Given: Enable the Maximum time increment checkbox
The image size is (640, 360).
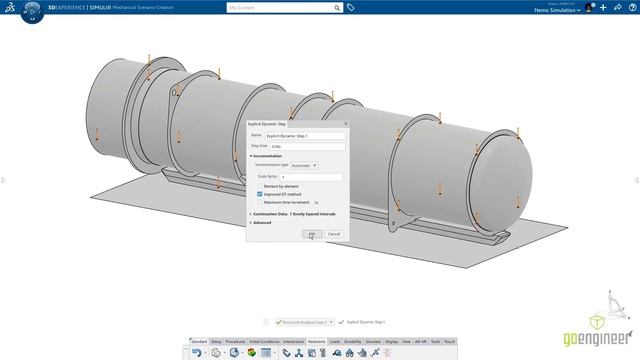Looking at the screenshot, I should tap(260, 202).
